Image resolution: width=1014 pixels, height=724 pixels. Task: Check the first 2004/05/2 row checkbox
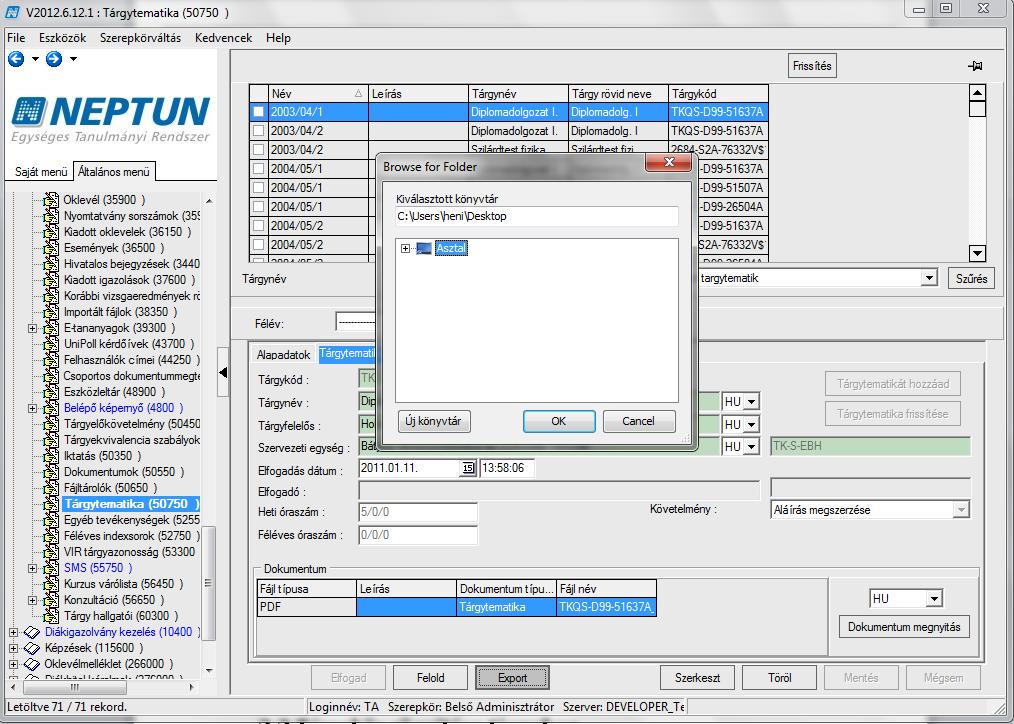(259, 226)
